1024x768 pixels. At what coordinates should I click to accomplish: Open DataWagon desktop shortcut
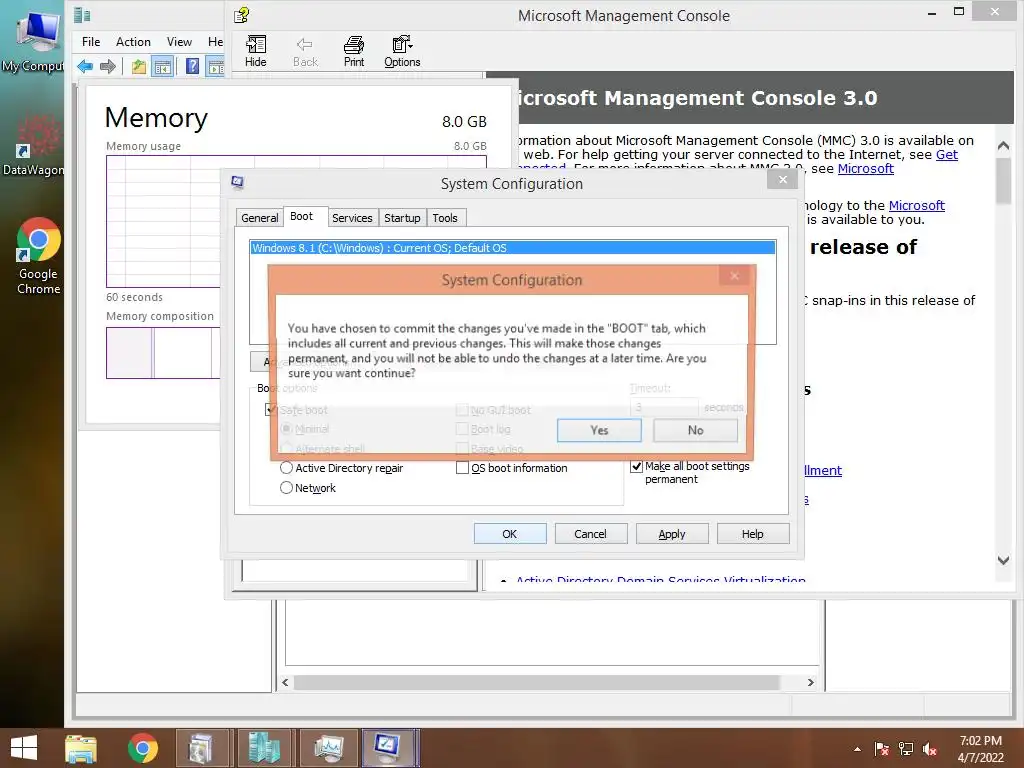click(34, 145)
